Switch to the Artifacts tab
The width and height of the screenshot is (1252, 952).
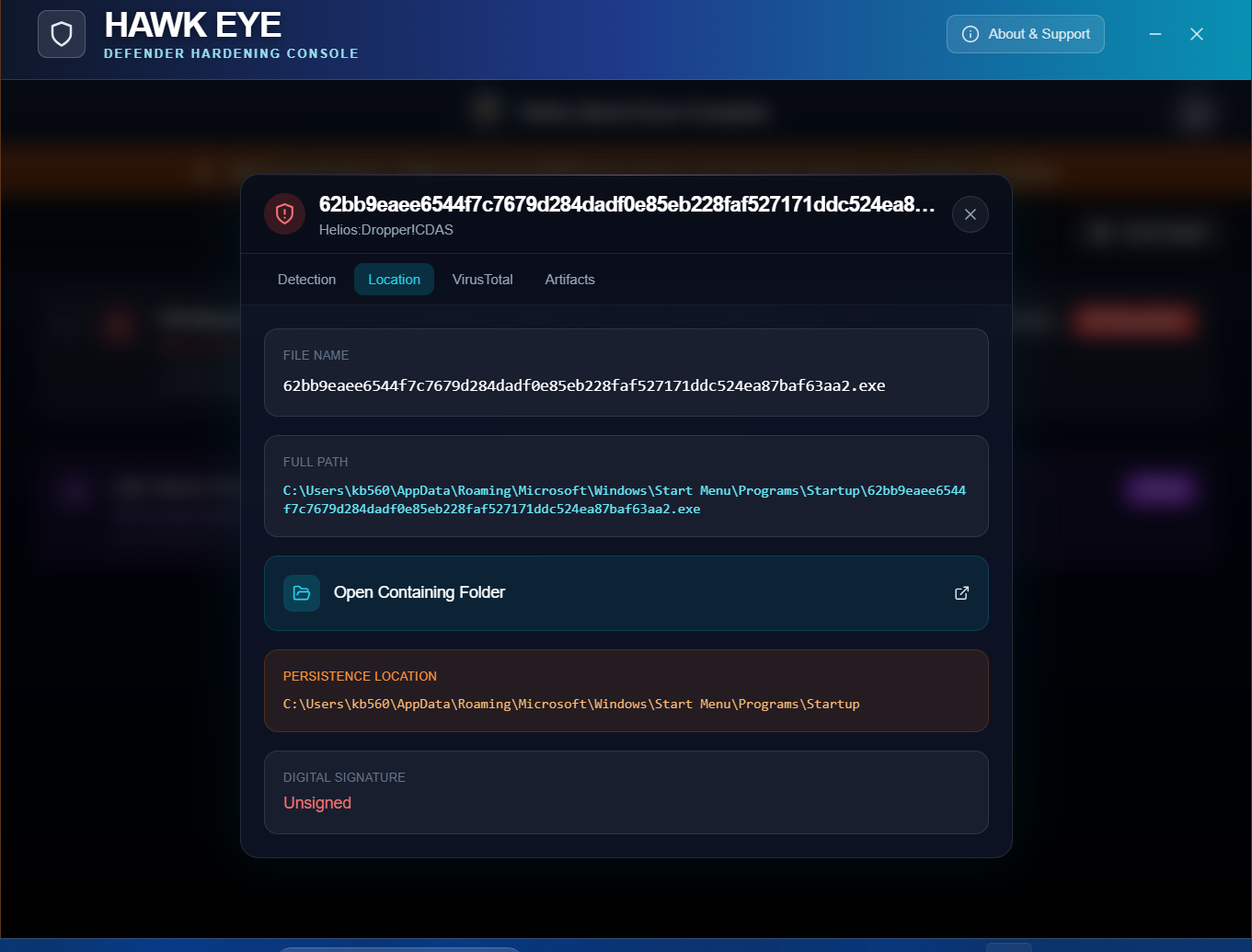570,280
